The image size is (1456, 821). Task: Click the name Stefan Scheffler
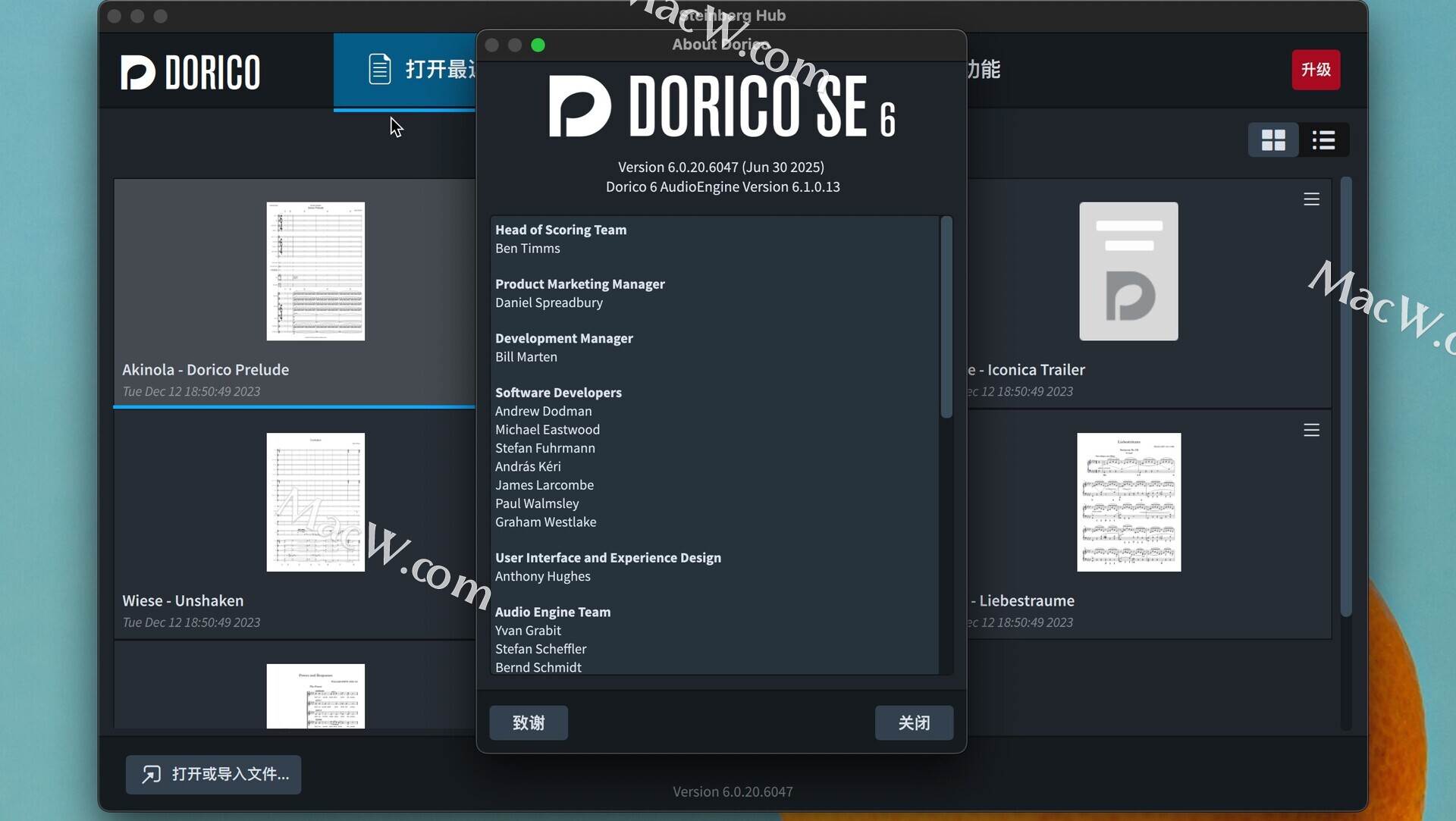point(541,649)
